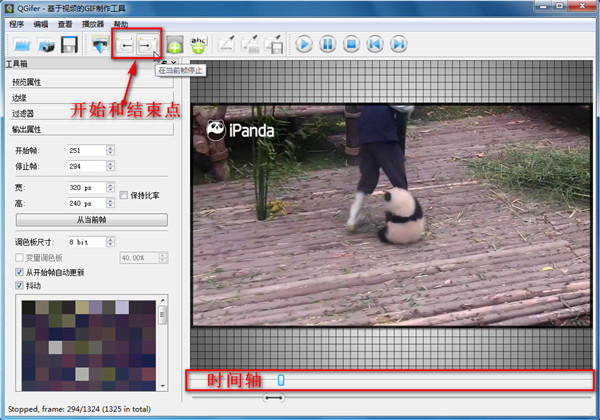600x420 pixels.
Task: Jump to the next frame
Action: pyautogui.click(x=399, y=45)
